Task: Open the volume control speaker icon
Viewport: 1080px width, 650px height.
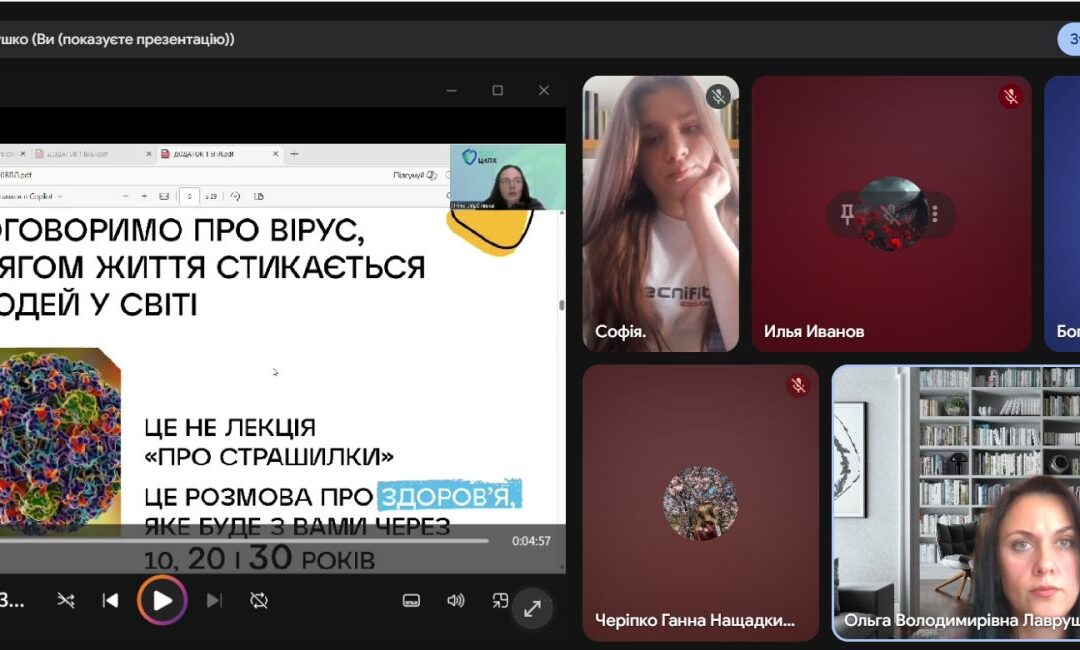Action: [455, 600]
